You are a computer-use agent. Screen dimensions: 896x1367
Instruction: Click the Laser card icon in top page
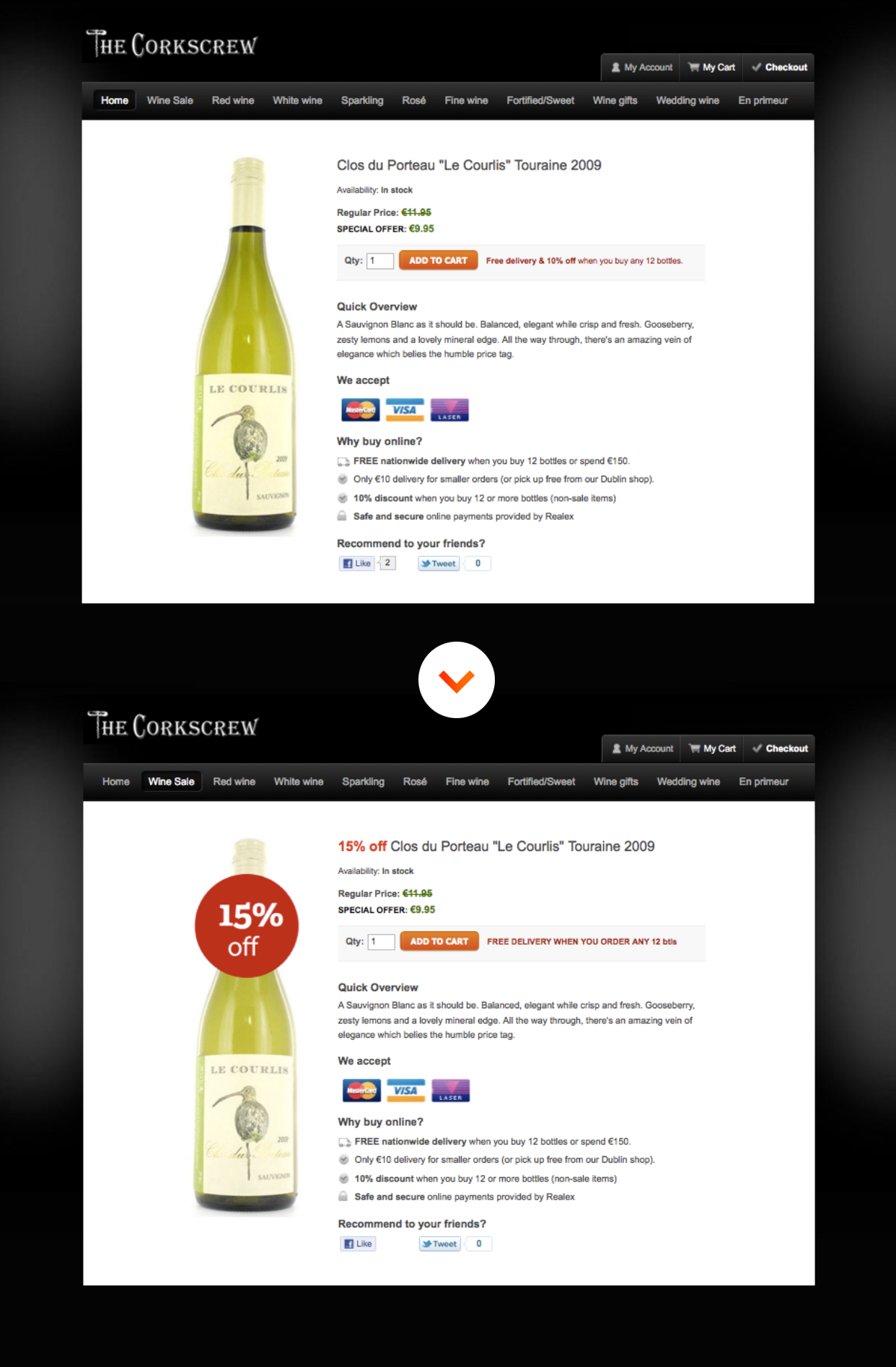coord(449,410)
